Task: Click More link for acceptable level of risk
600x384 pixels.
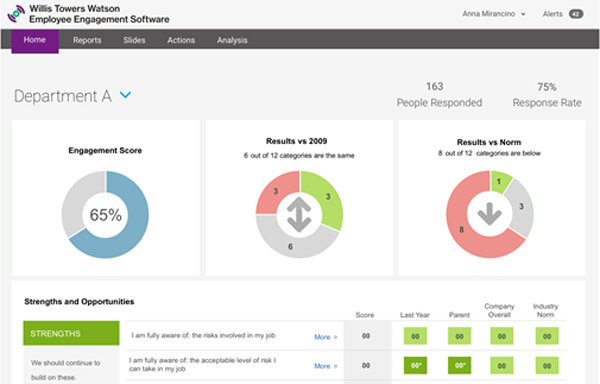Action: pyautogui.click(x=326, y=366)
